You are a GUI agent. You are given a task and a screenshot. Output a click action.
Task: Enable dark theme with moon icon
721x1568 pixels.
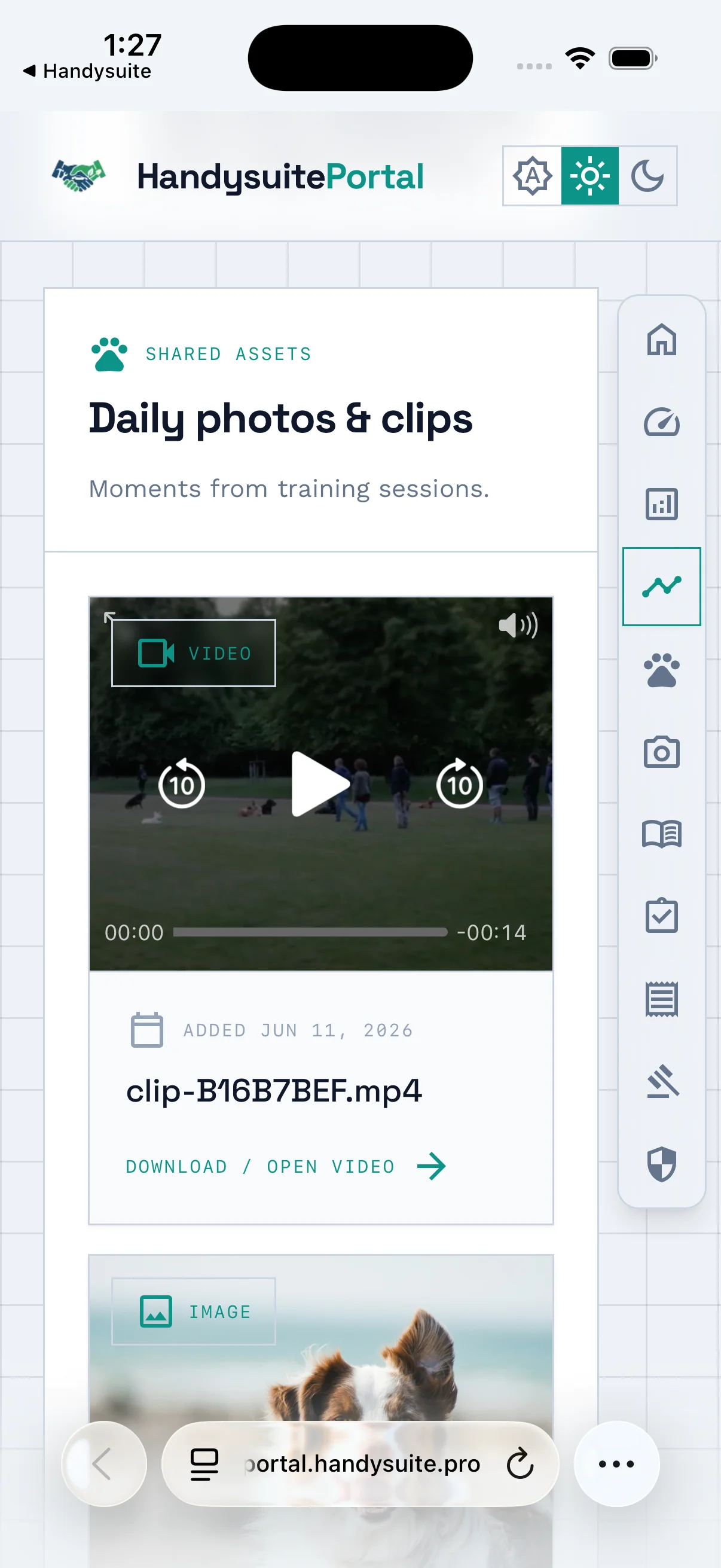pyautogui.click(x=647, y=176)
